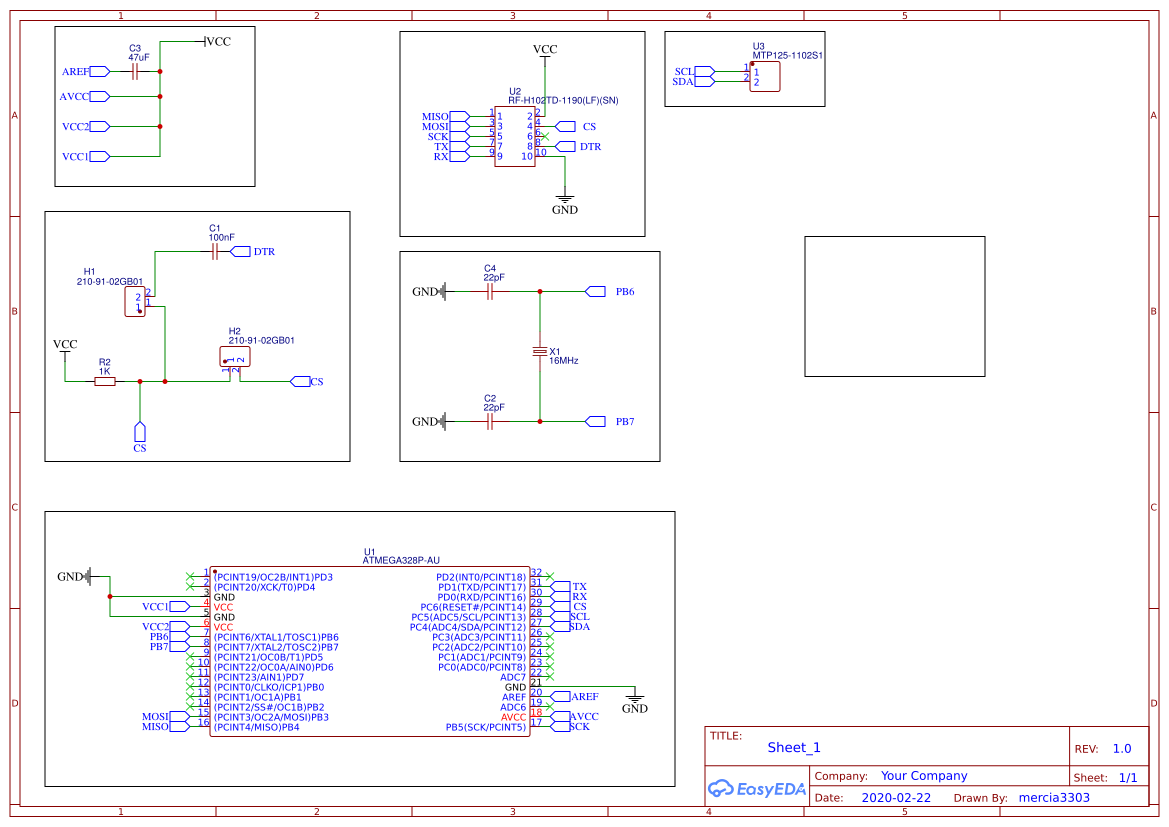
Task: Click the VCC power flag above U2
Action: click(x=544, y=55)
